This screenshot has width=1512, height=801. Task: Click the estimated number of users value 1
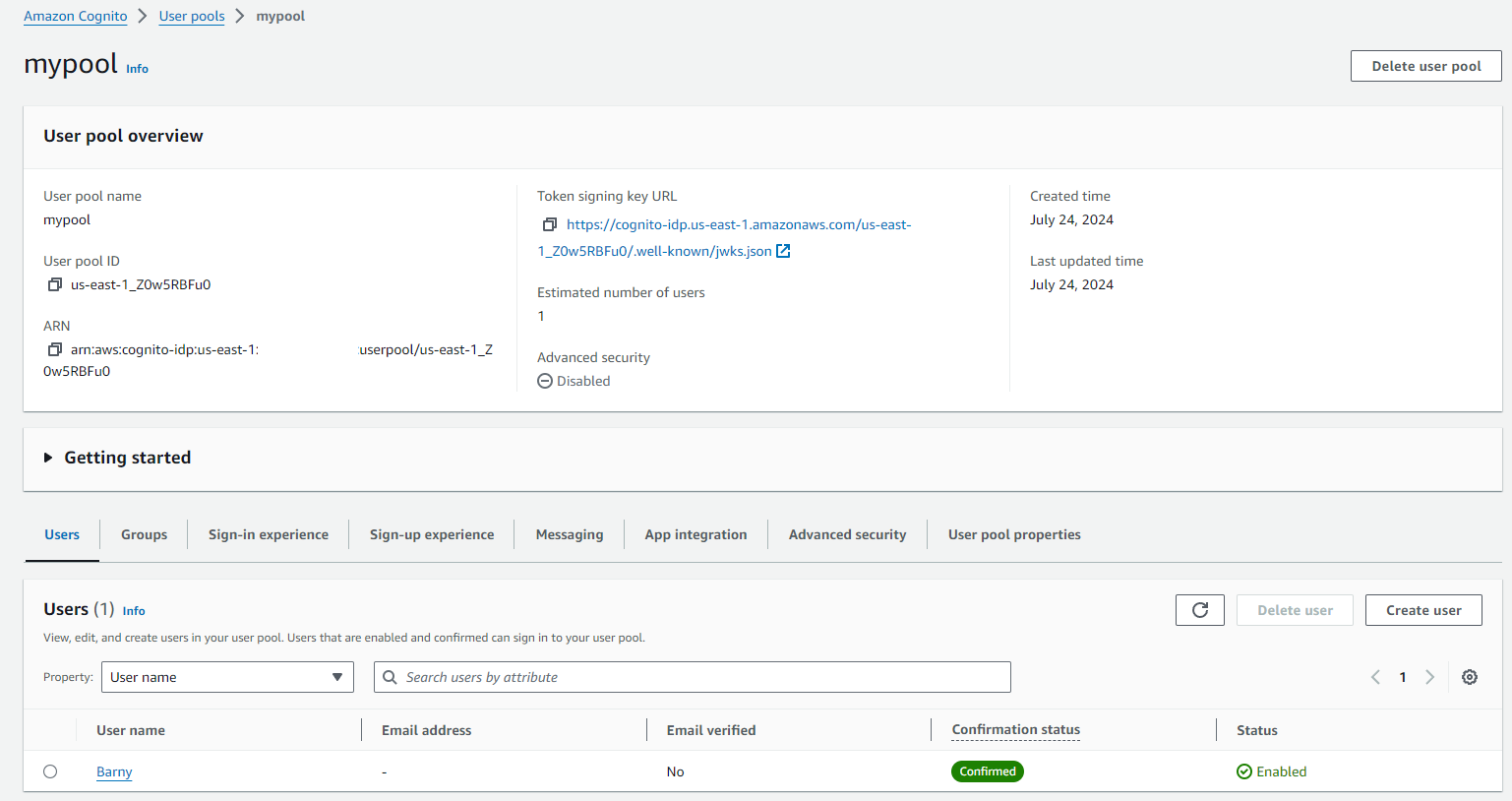click(541, 316)
